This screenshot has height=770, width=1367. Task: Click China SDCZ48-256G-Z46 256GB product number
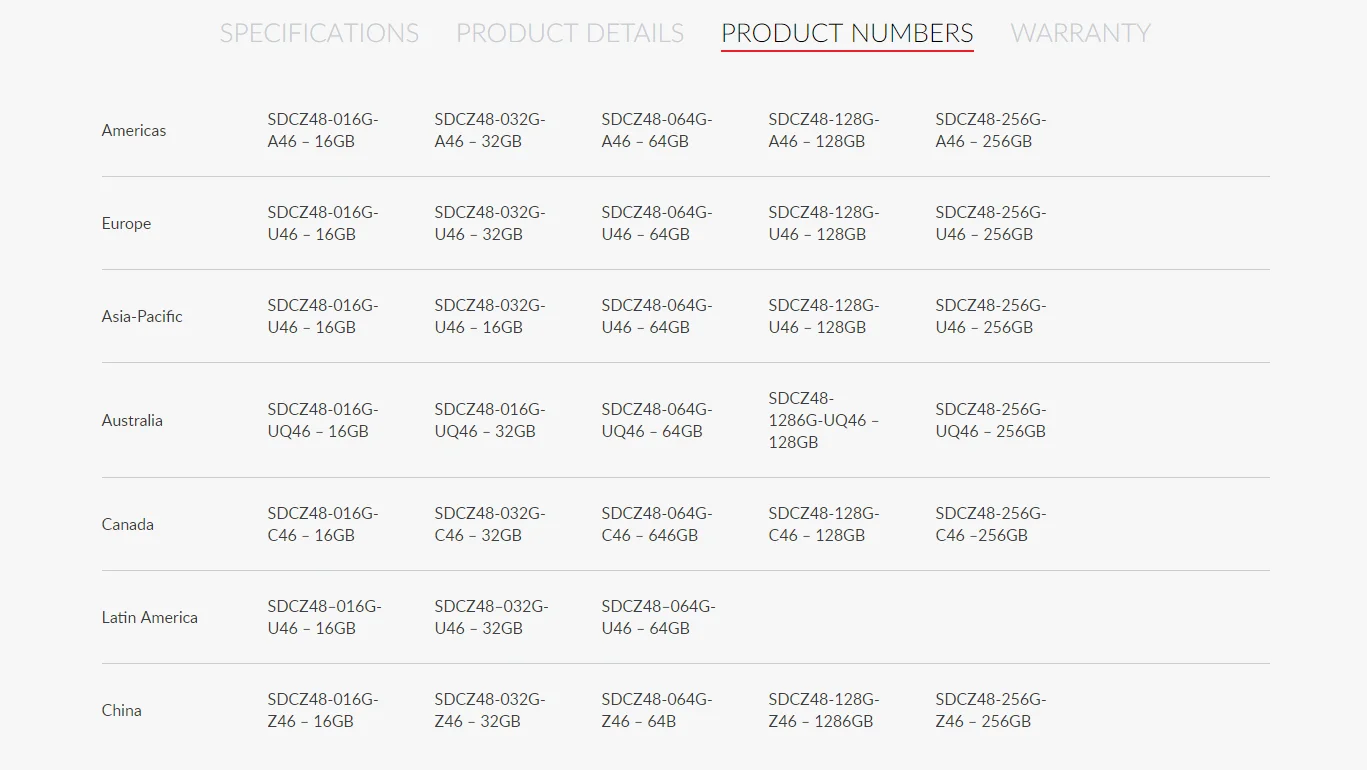990,711
